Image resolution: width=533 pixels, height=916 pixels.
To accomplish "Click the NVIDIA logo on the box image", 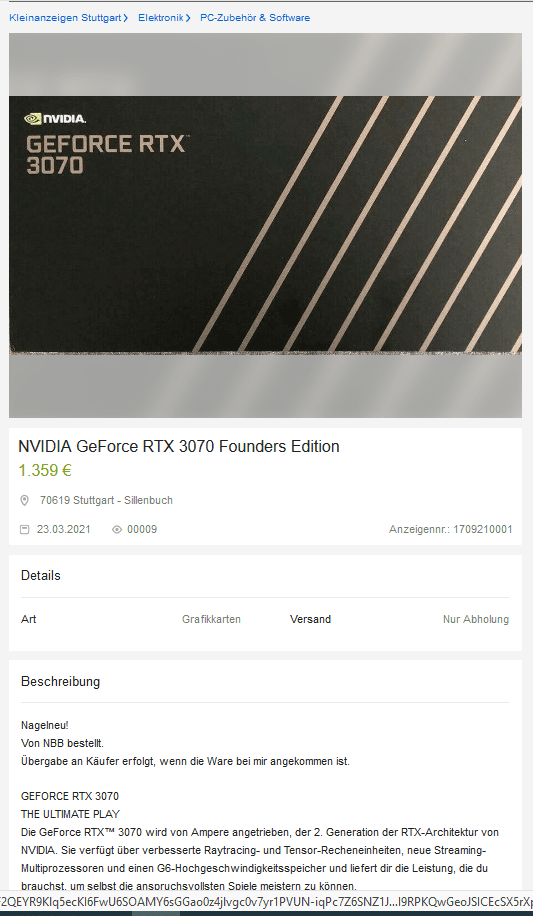I will [x=56, y=119].
